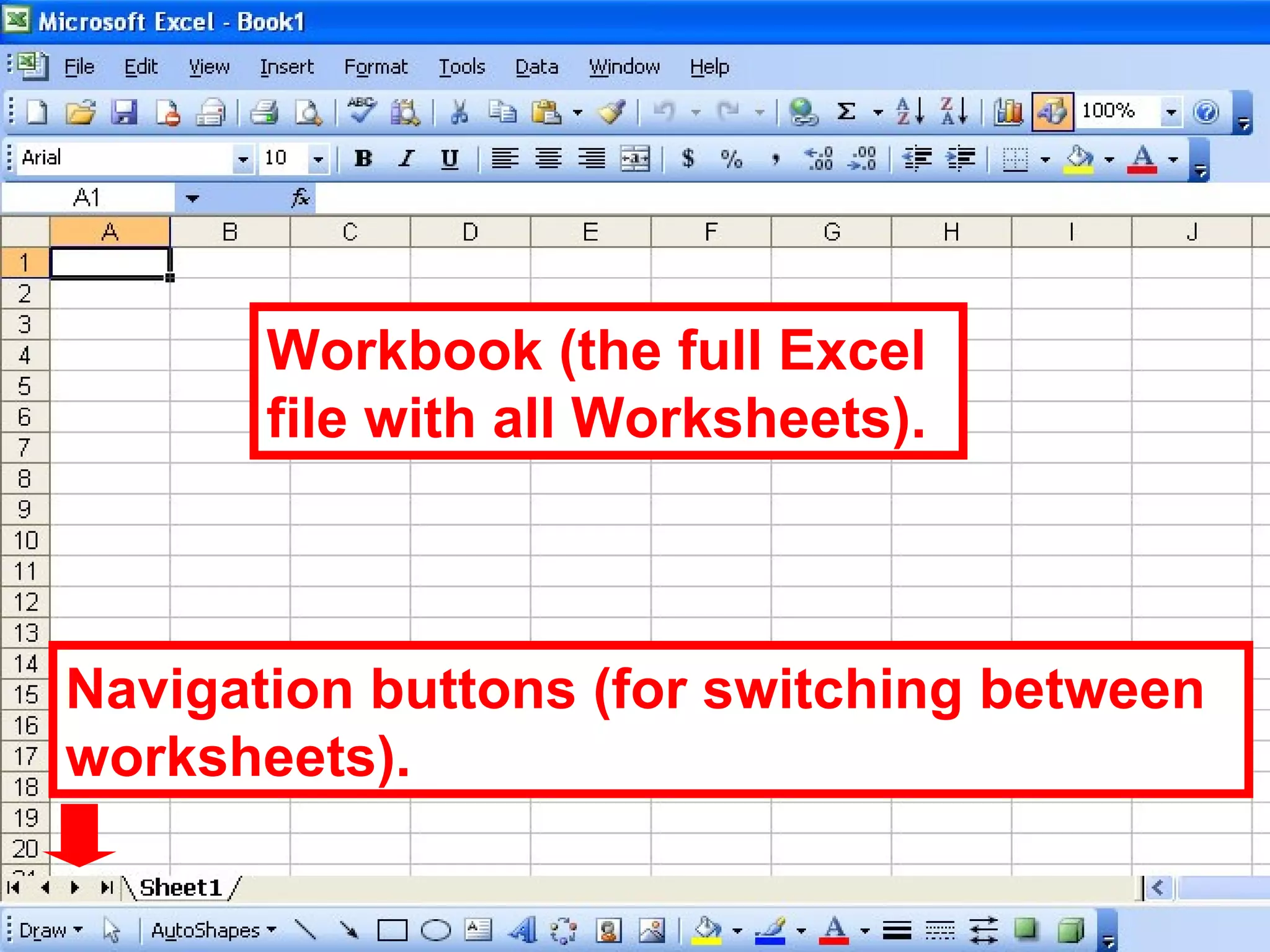This screenshot has height=952, width=1270.
Task: Click the Insert Function fx button
Action: point(300,198)
